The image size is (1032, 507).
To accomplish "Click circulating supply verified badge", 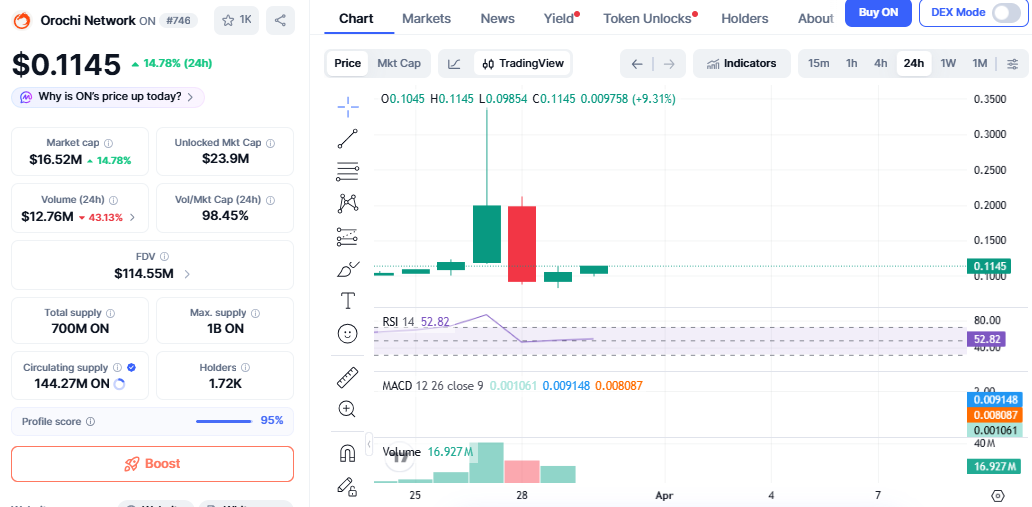I will pyautogui.click(x=132, y=367).
